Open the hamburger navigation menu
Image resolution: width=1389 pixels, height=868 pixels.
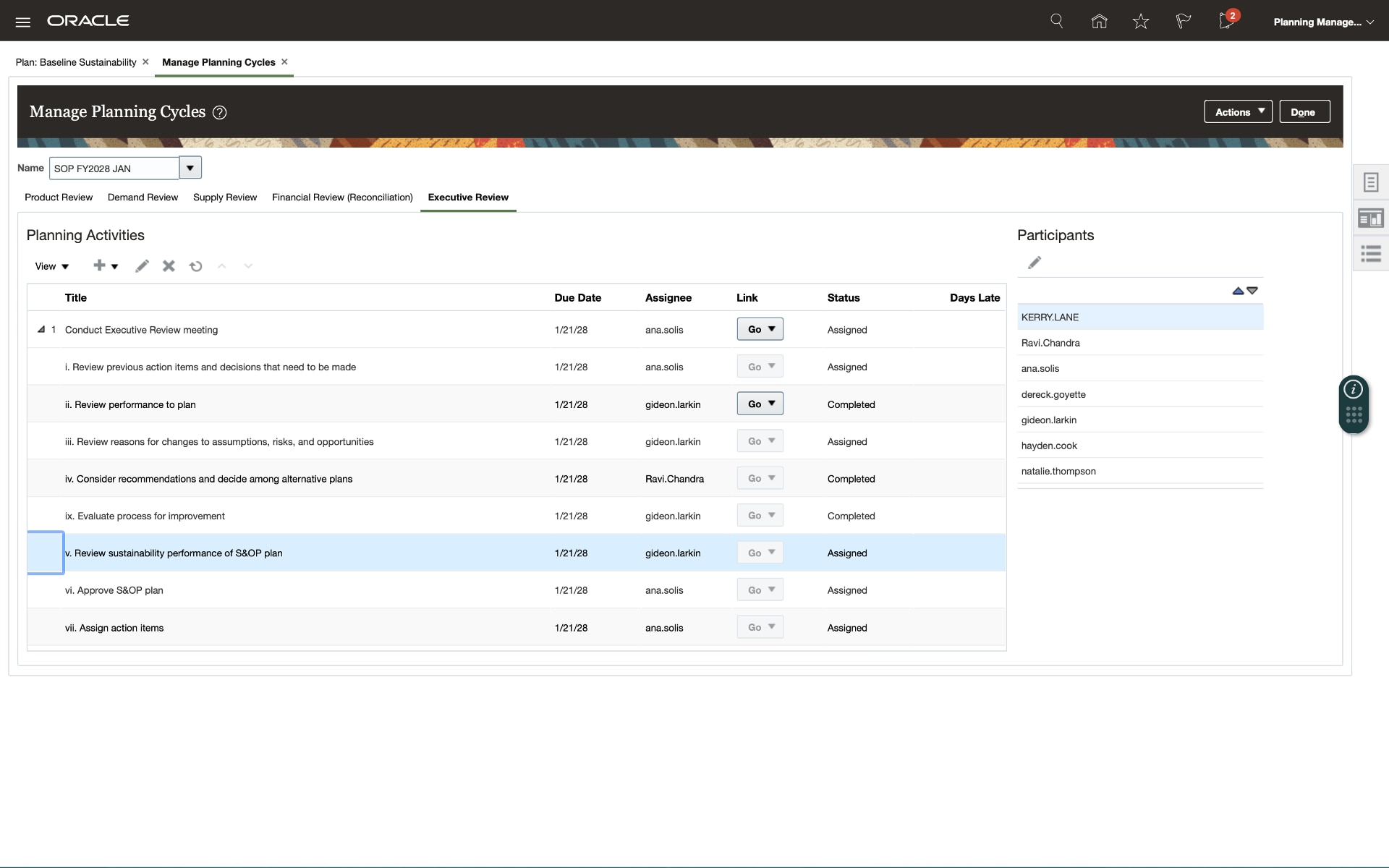(22, 22)
